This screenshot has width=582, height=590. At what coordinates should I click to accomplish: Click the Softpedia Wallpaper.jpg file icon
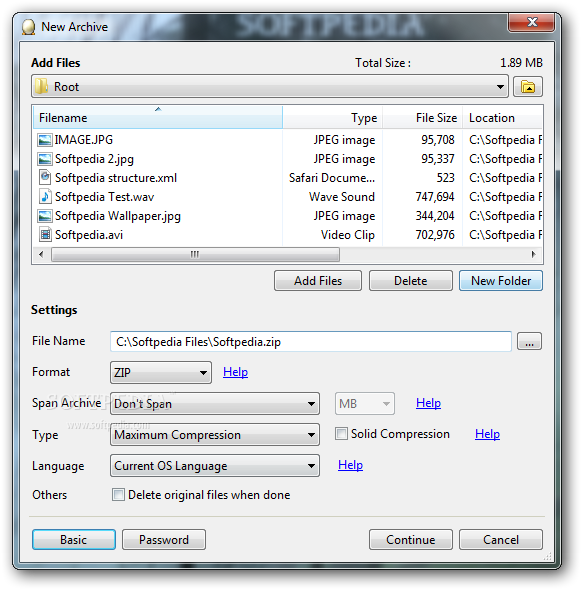point(45,216)
